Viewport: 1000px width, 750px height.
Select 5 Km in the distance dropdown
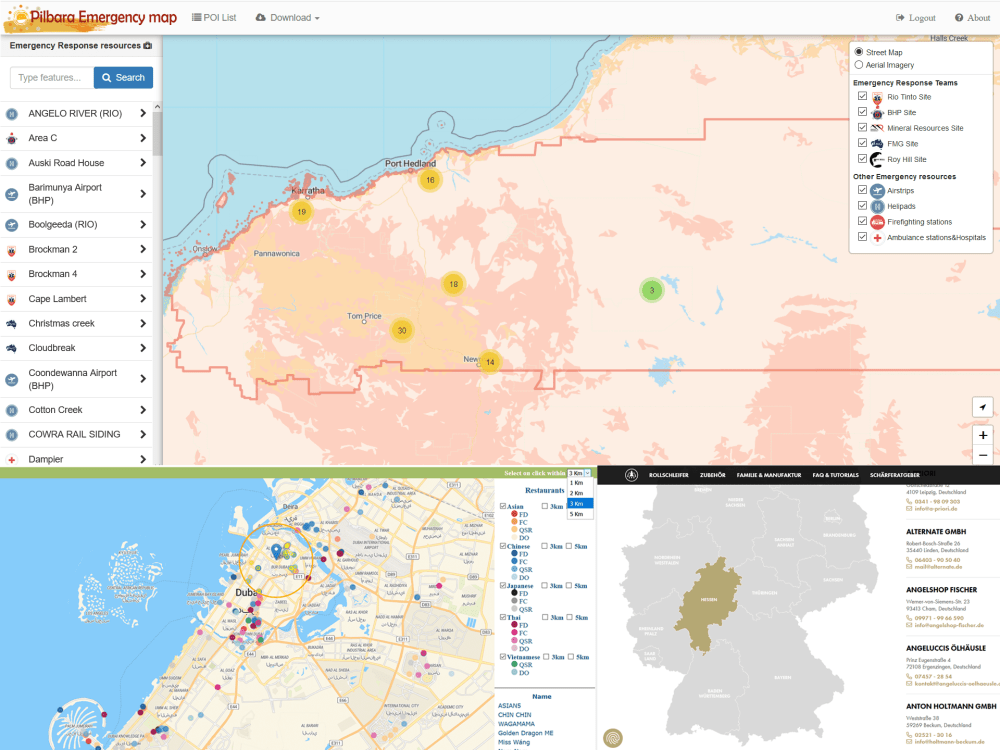tap(576, 512)
